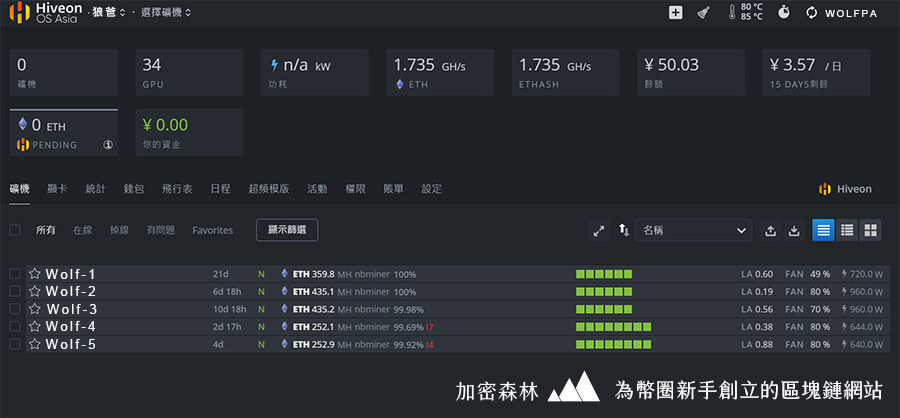Switch to the tile grid view
Screen dimensions: 900x418
(x=870, y=230)
